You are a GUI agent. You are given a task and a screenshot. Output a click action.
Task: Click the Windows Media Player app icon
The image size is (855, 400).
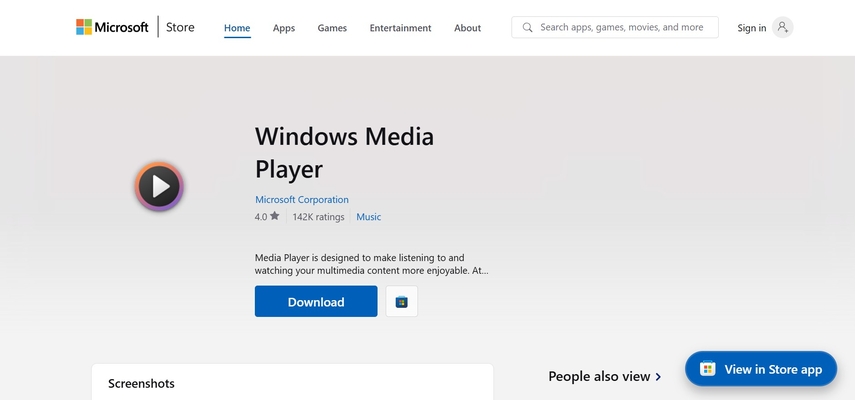coord(159,186)
